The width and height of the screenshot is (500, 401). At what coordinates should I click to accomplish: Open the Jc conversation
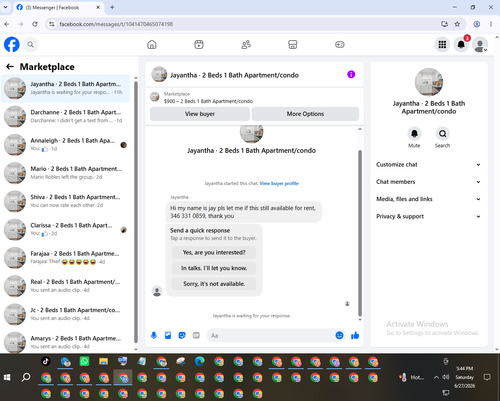coord(65,314)
